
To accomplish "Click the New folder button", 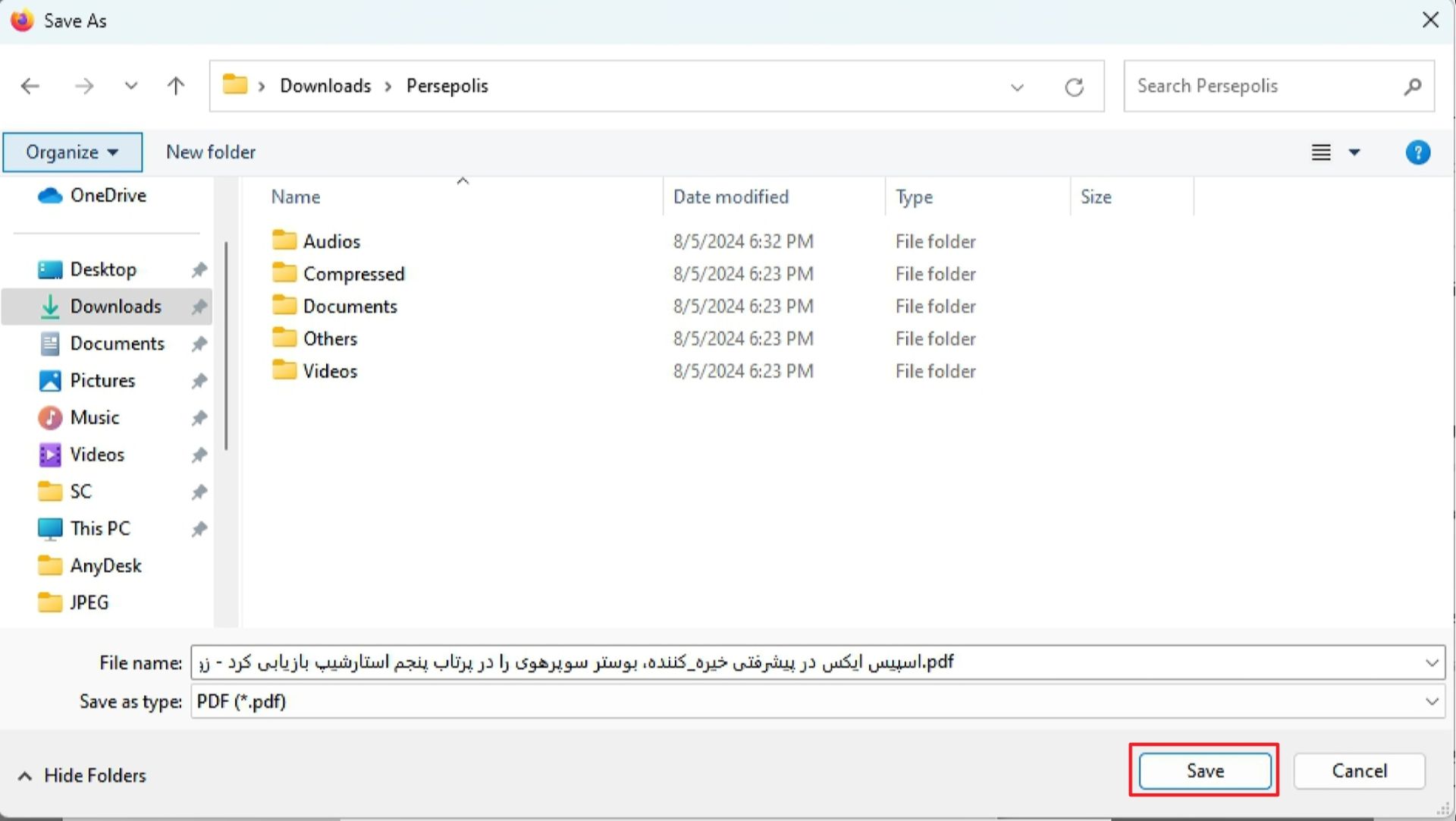I will pos(211,152).
